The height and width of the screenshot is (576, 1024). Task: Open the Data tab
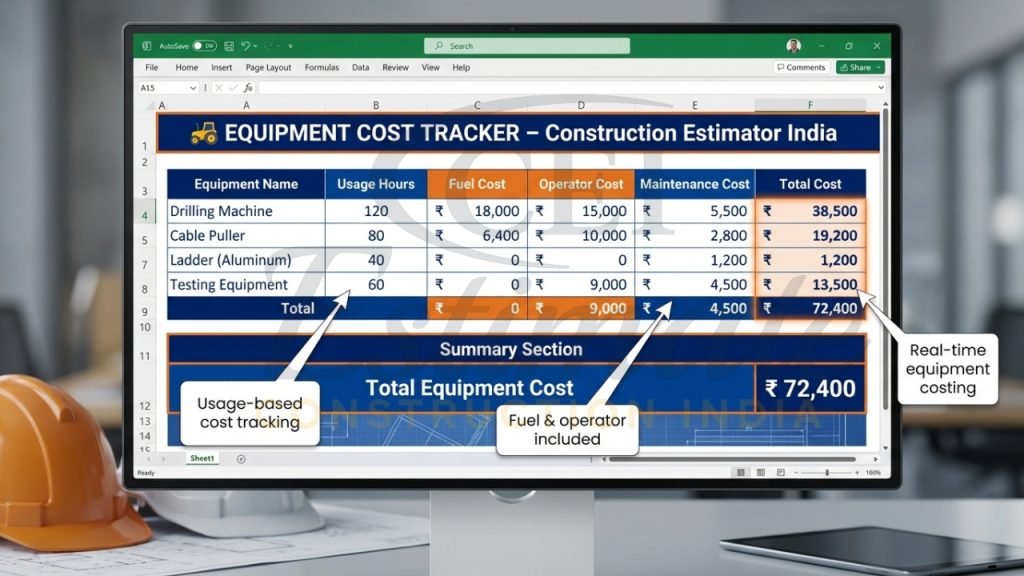[x=360, y=67]
